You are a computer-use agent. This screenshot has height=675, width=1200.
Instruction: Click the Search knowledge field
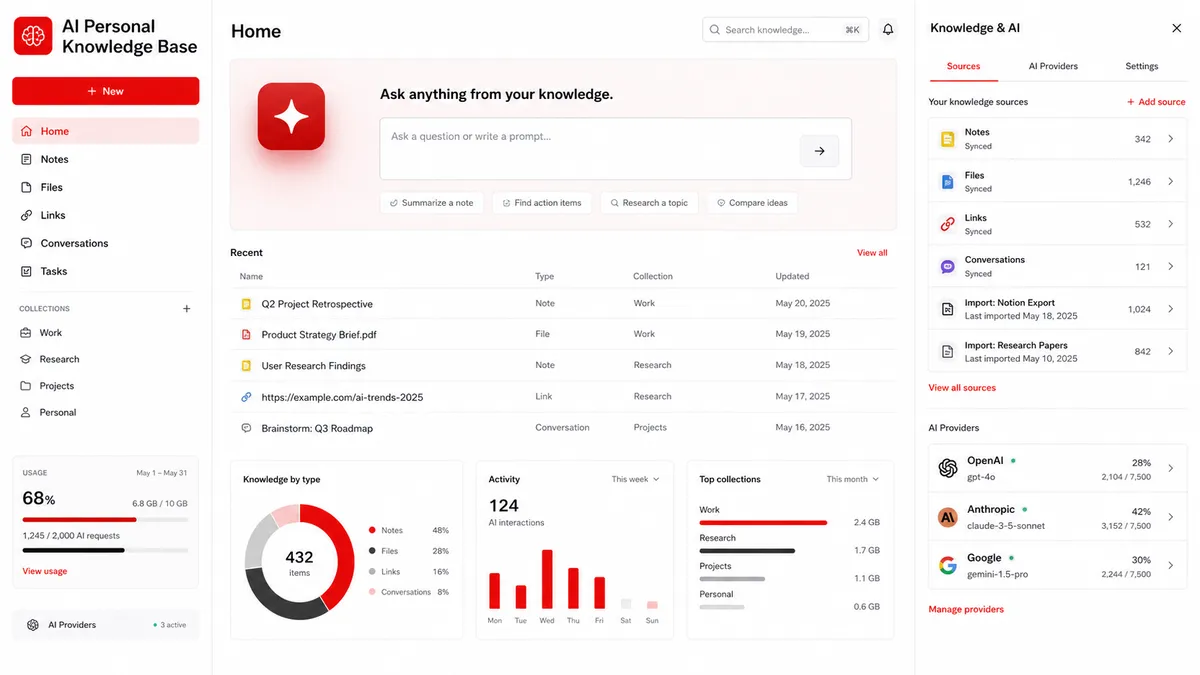point(785,30)
